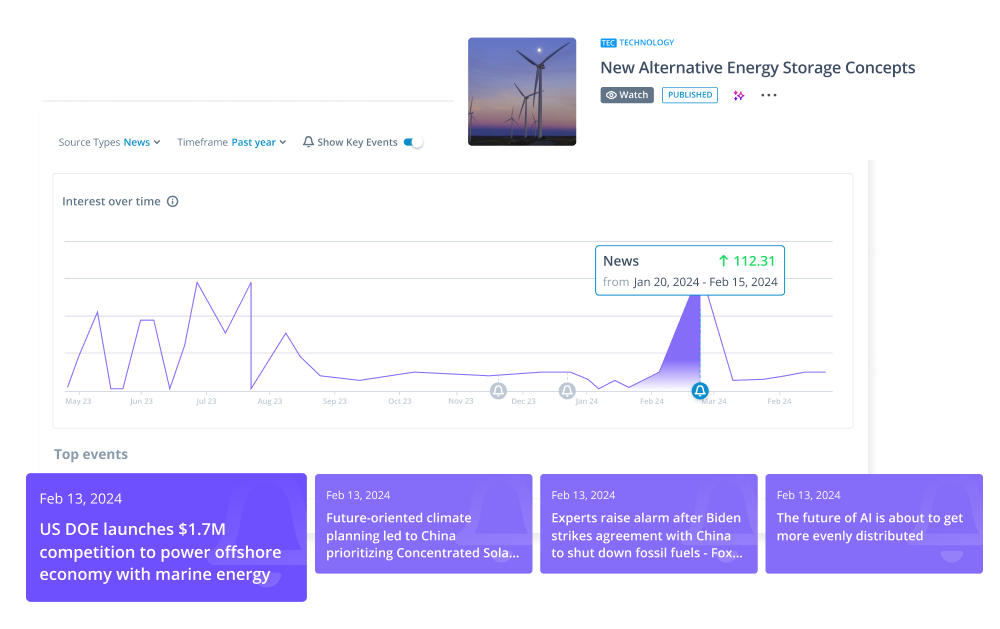Viewport: 1000px width, 629px height.
Task: Enable or disable Show Key Events
Action: click(413, 142)
